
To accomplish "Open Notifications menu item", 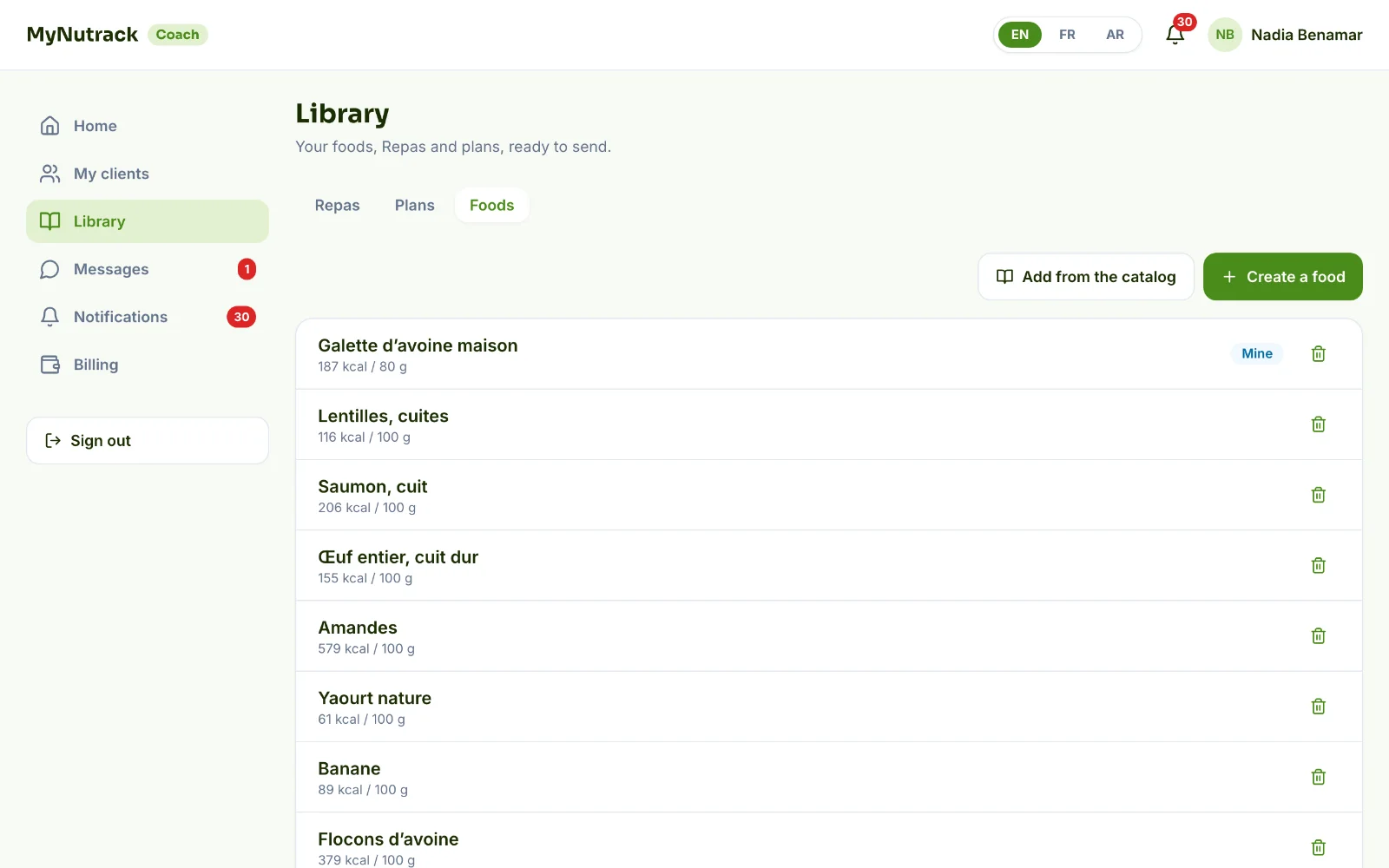I will click(x=148, y=317).
